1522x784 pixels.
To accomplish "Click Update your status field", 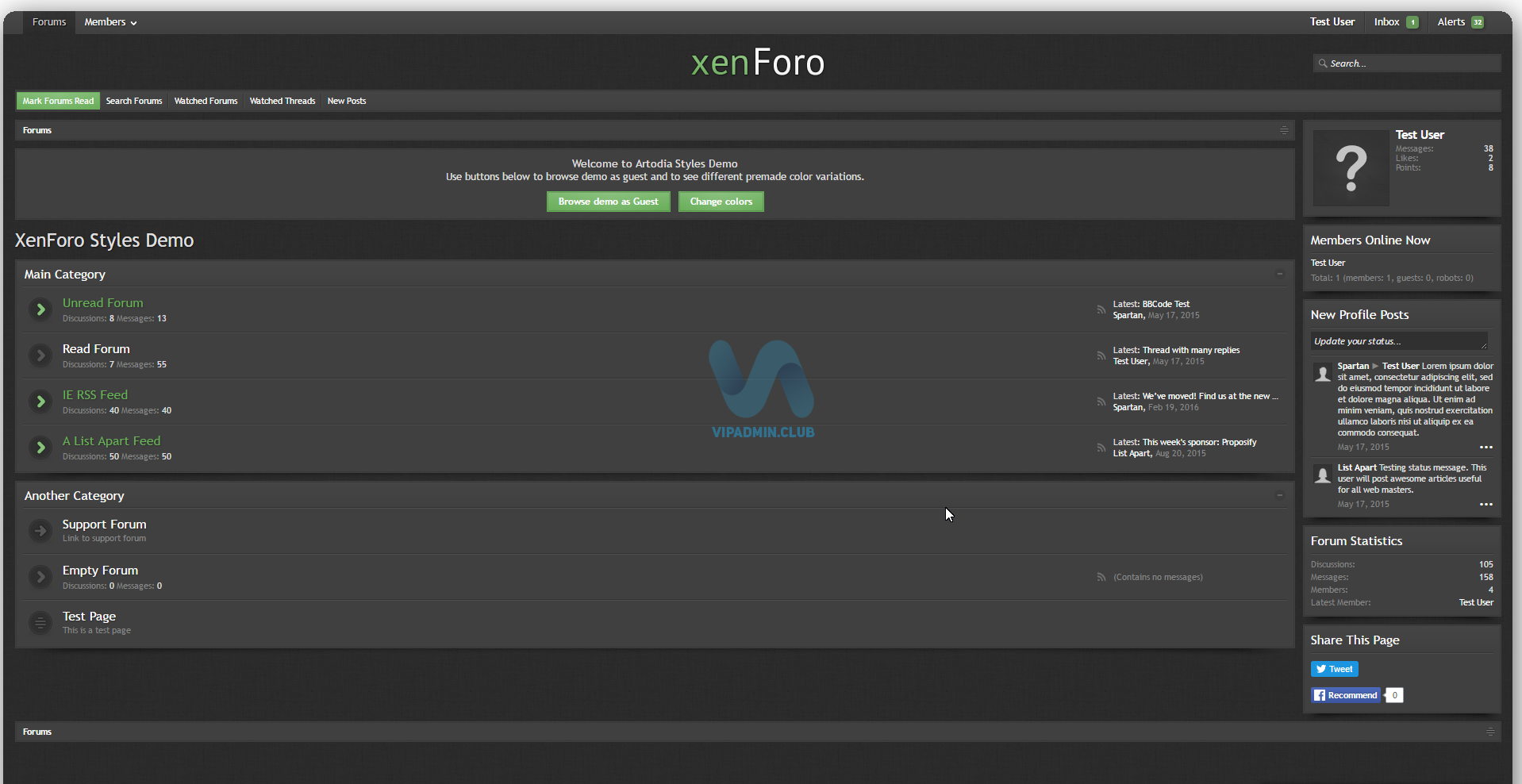I will pyautogui.click(x=1399, y=341).
